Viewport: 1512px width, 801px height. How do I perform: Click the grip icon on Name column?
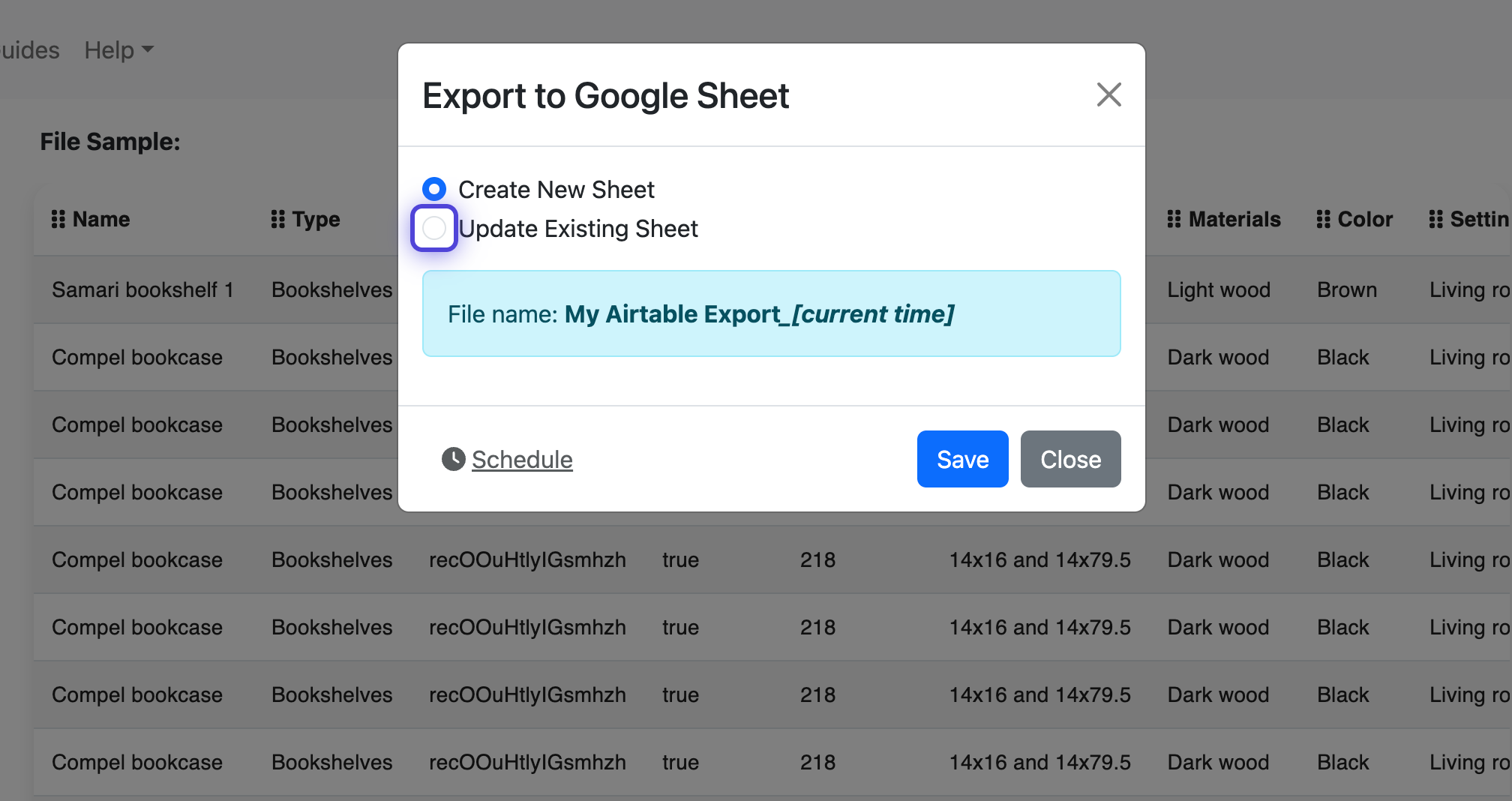pos(58,219)
